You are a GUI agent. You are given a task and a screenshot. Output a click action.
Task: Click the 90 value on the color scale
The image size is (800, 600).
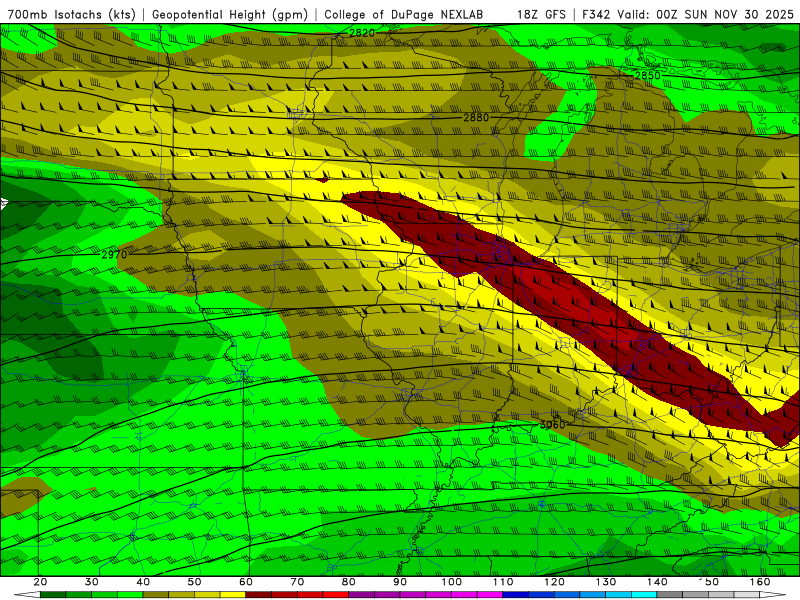(x=400, y=582)
